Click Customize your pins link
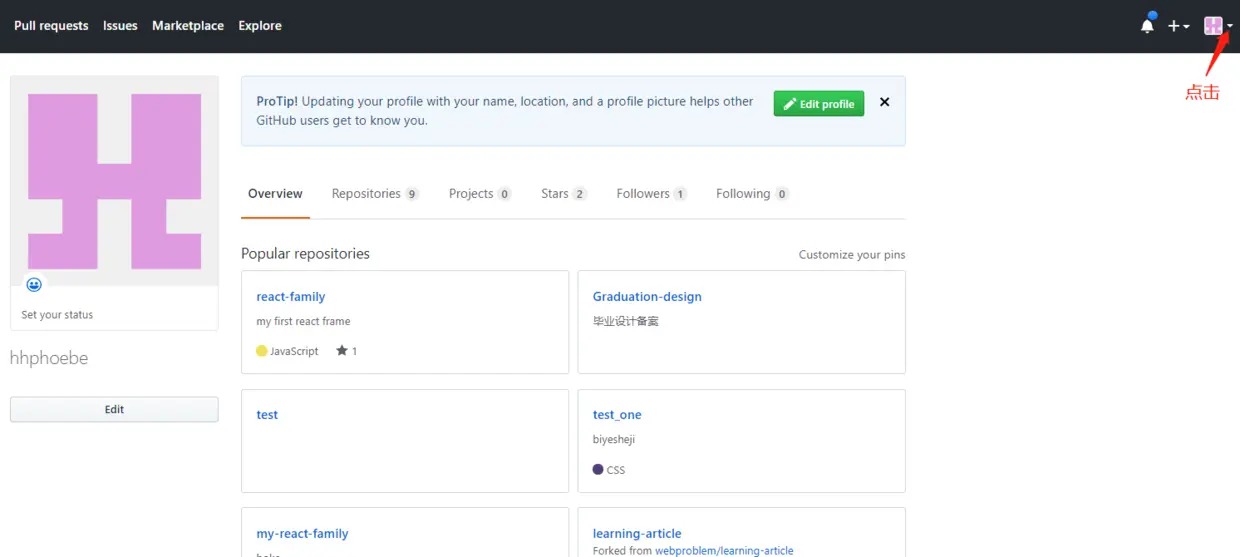The image size is (1240, 557). [x=852, y=255]
